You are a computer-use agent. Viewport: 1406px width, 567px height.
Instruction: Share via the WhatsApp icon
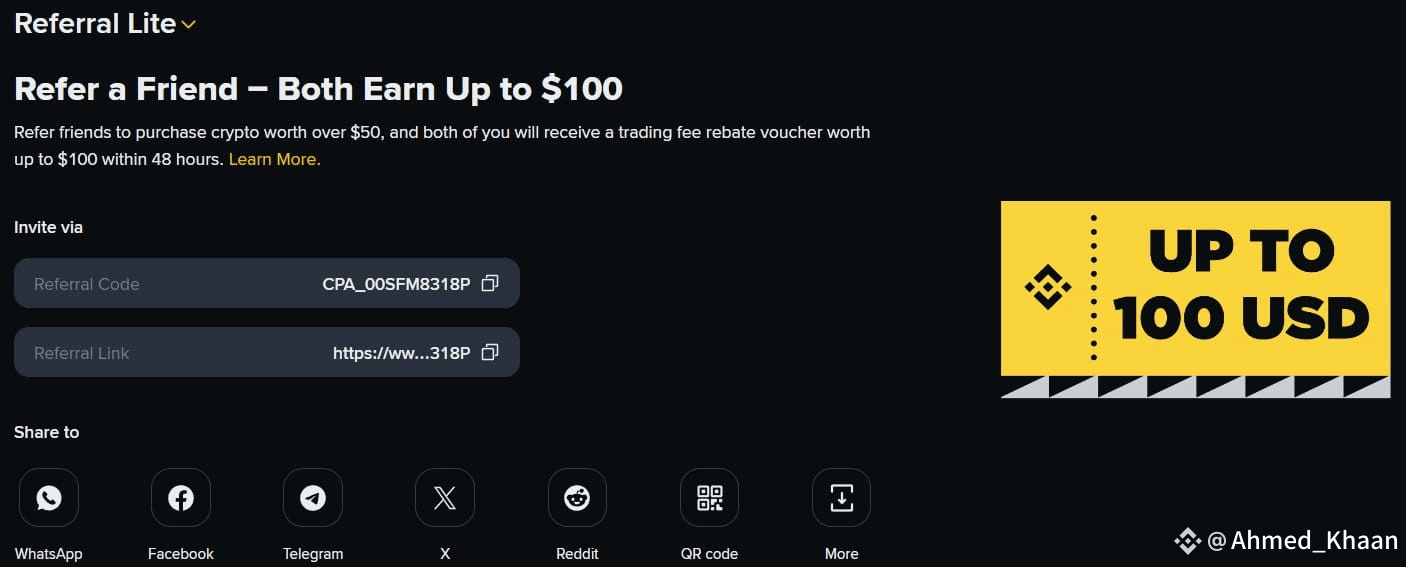click(x=48, y=498)
